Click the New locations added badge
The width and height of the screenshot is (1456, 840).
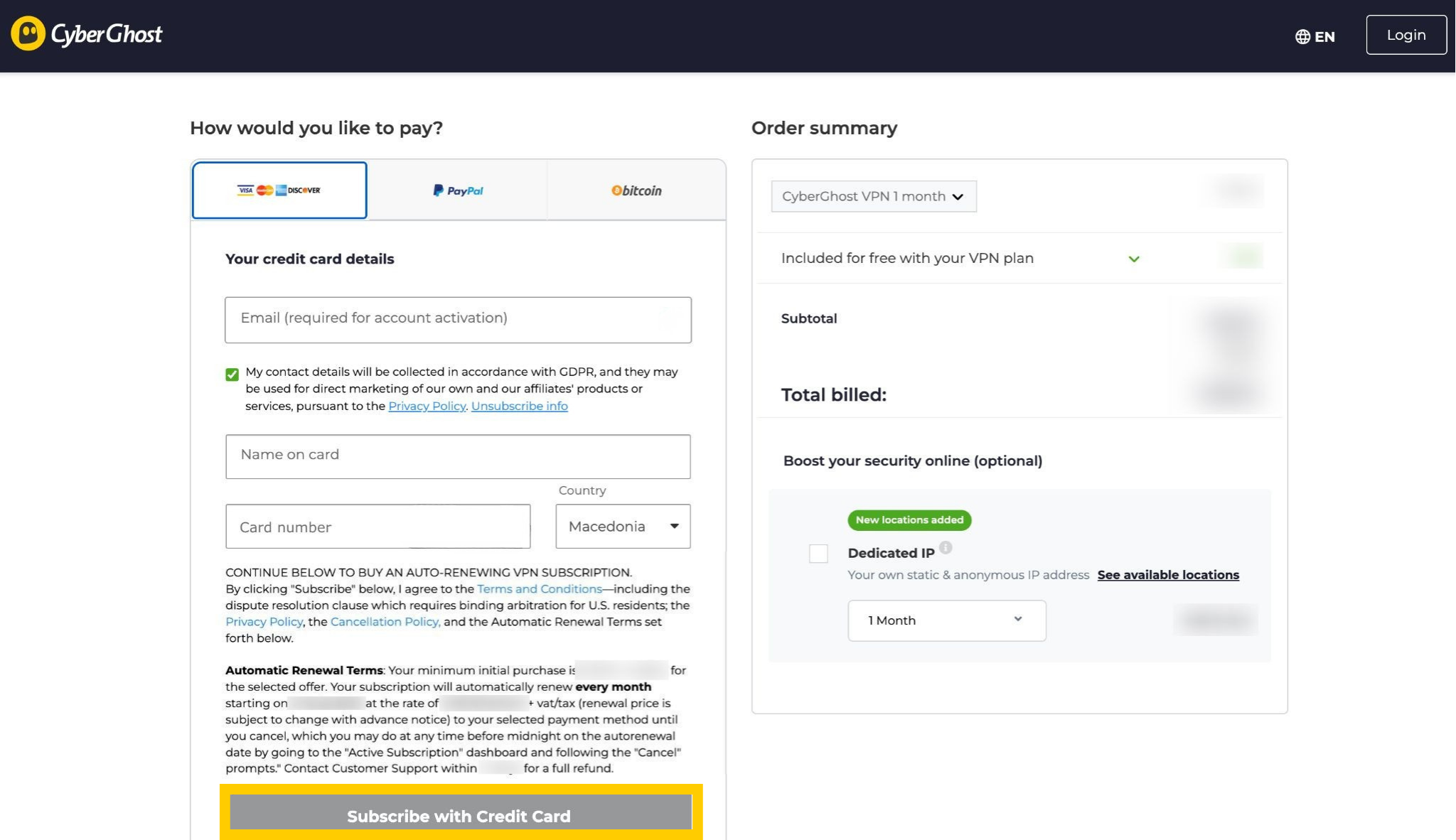909,520
